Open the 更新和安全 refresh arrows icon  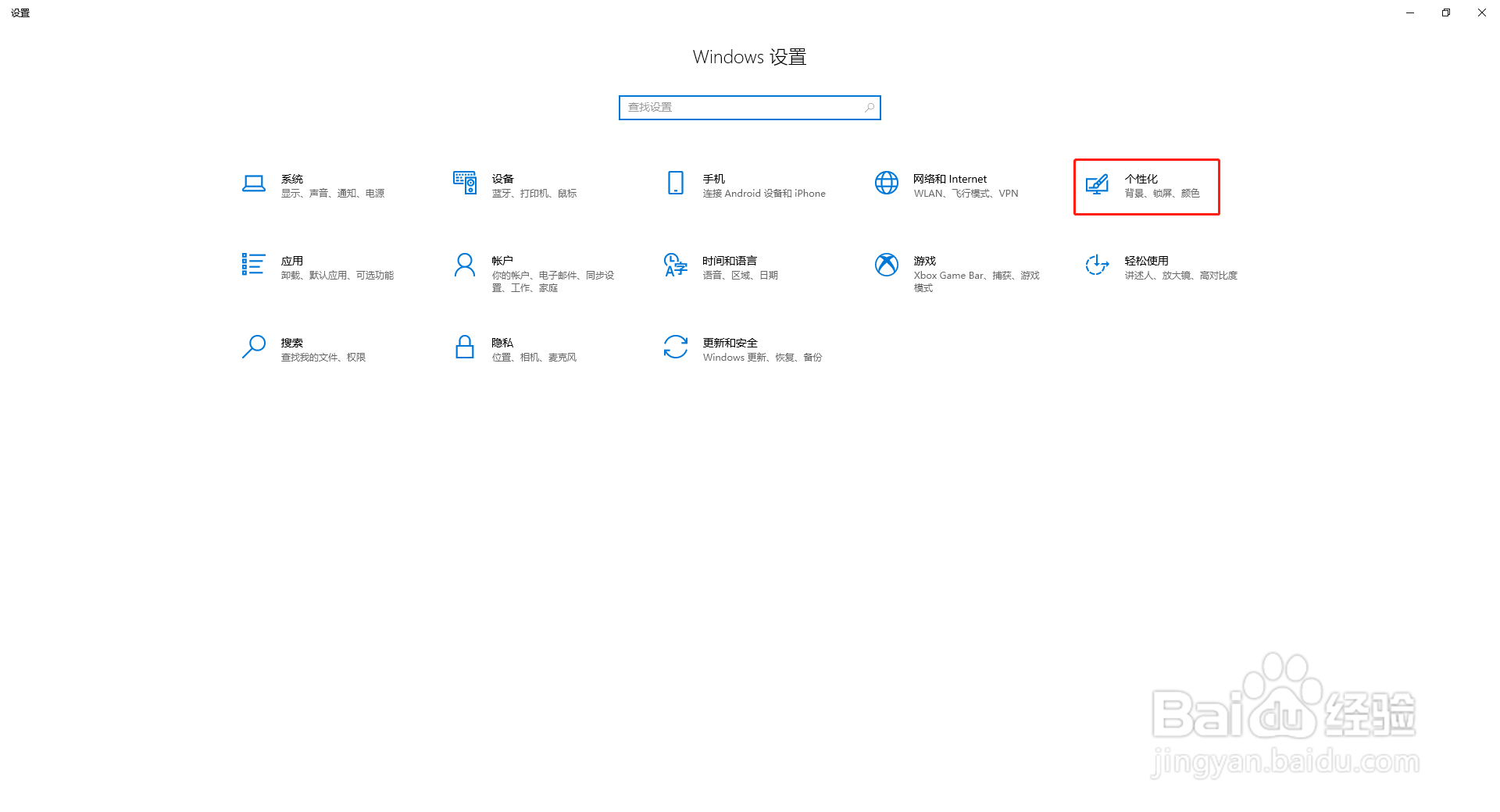[676, 347]
